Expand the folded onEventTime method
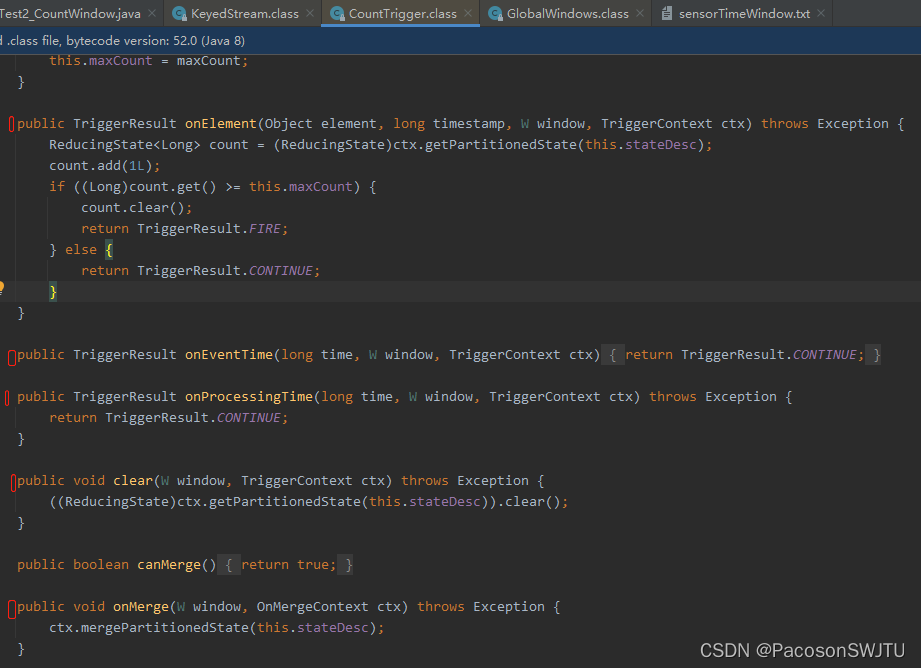Viewport: 921px width, 668px height. coord(12,357)
